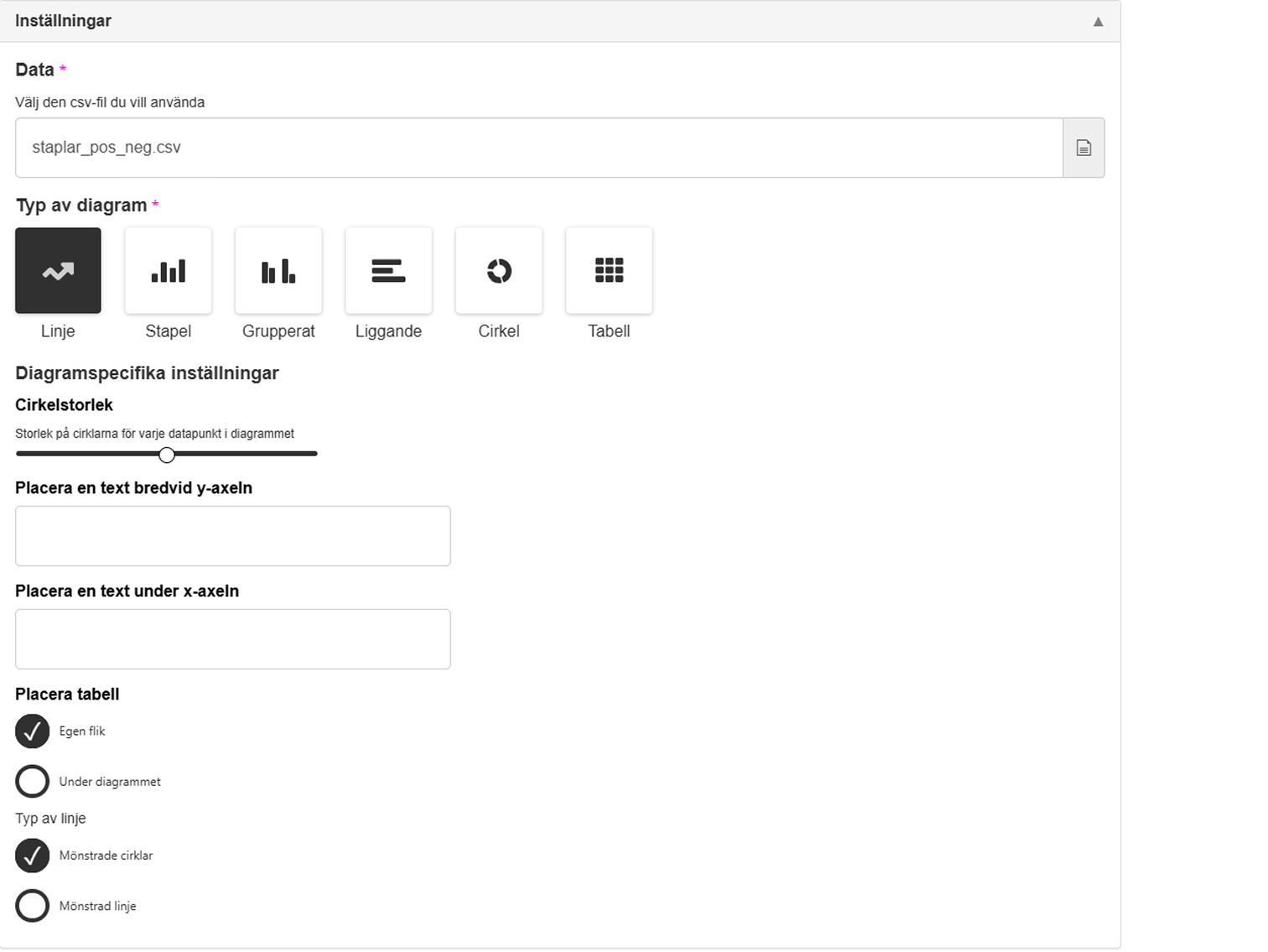1268x952 pixels.
Task: Click the Under diagrammet label text
Action: point(110,782)
